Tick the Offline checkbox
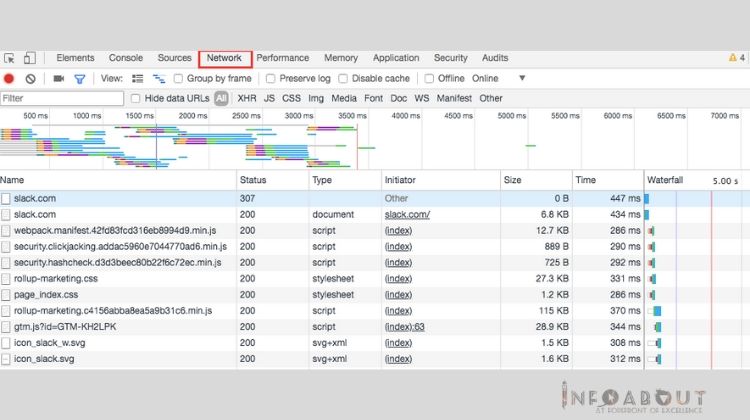750x420 pixels. (x=429, y=78)
